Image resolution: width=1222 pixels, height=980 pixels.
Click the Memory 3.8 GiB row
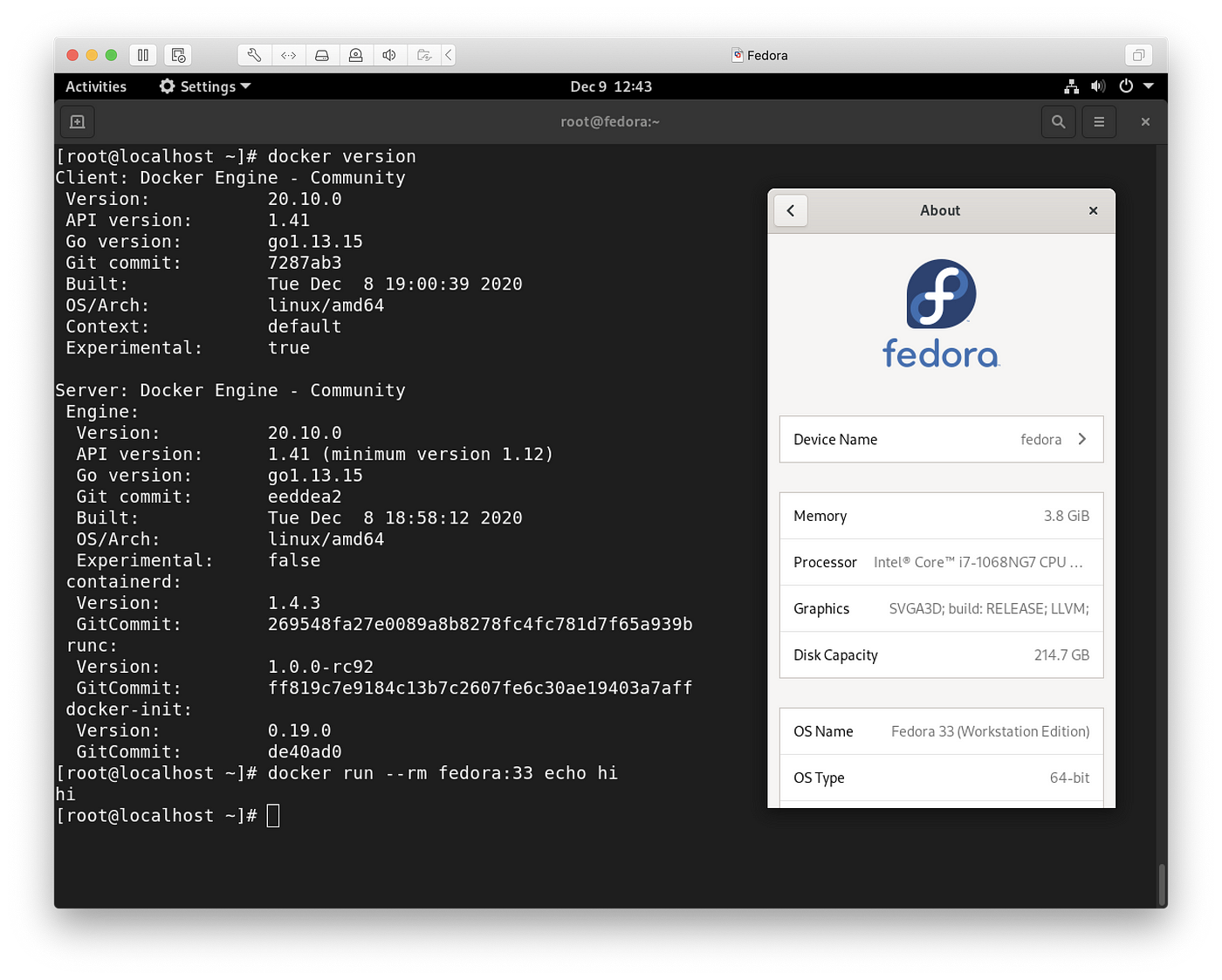[941, 516]
